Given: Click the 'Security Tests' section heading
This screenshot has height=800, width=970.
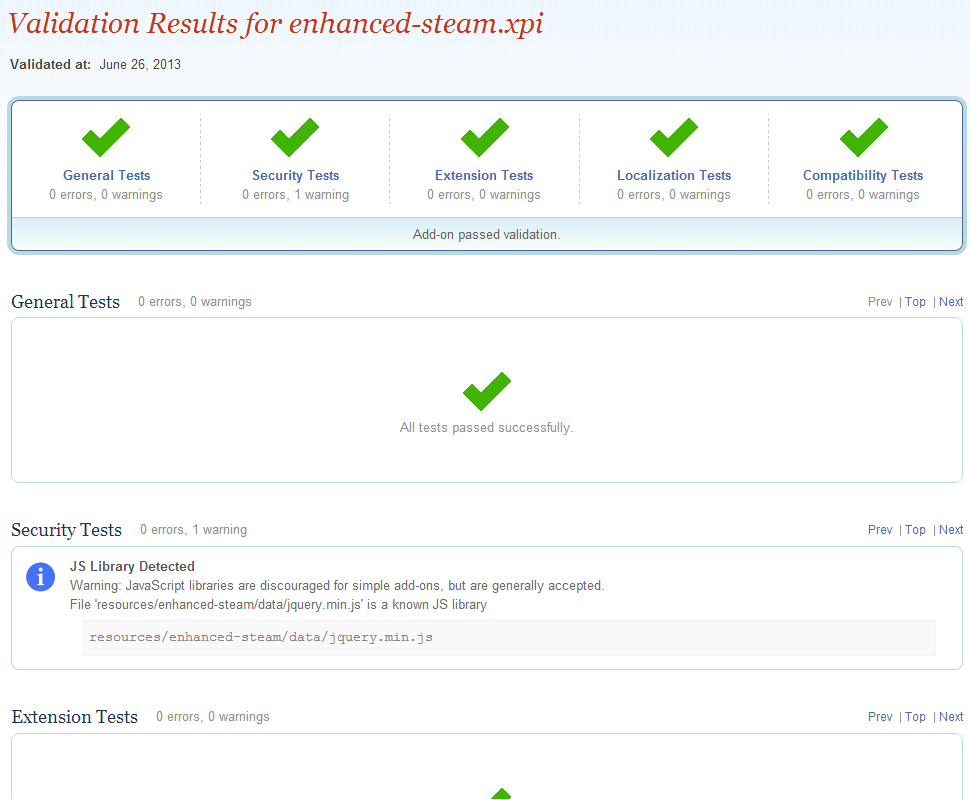Looking at the screenshot, I should coord(66,530).
